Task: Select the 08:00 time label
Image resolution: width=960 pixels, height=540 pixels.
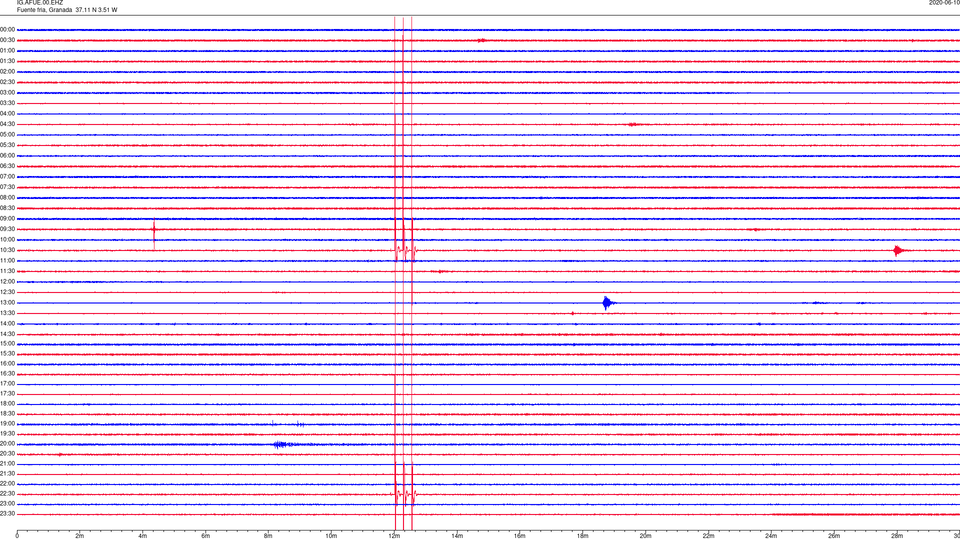Action: (x=8, y=198)
